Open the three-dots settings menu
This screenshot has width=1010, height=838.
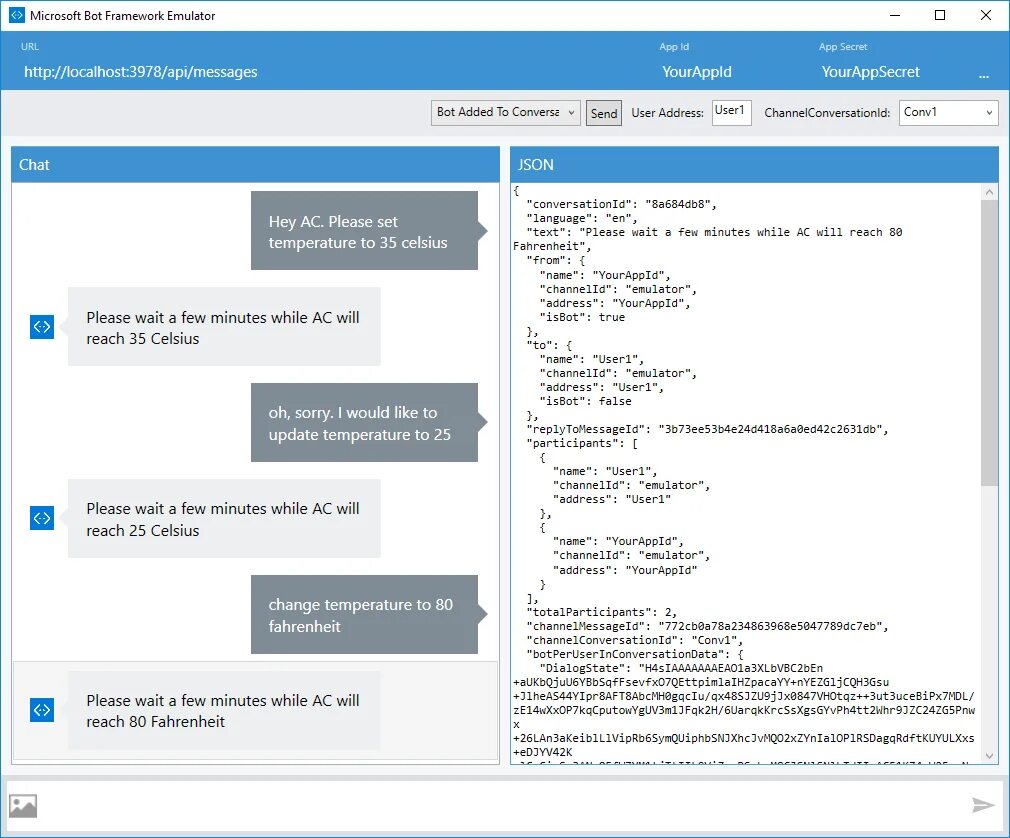(983, 77)
